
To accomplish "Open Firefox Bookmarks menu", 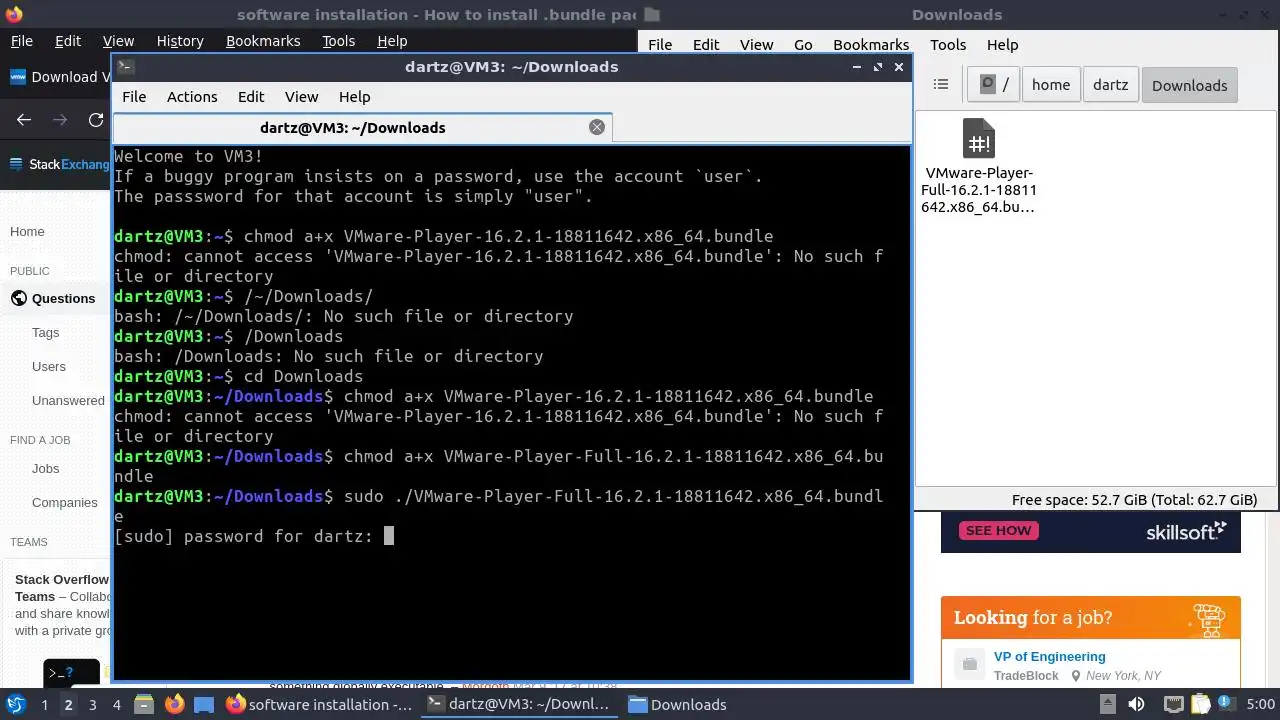I will tap(263, 41).
